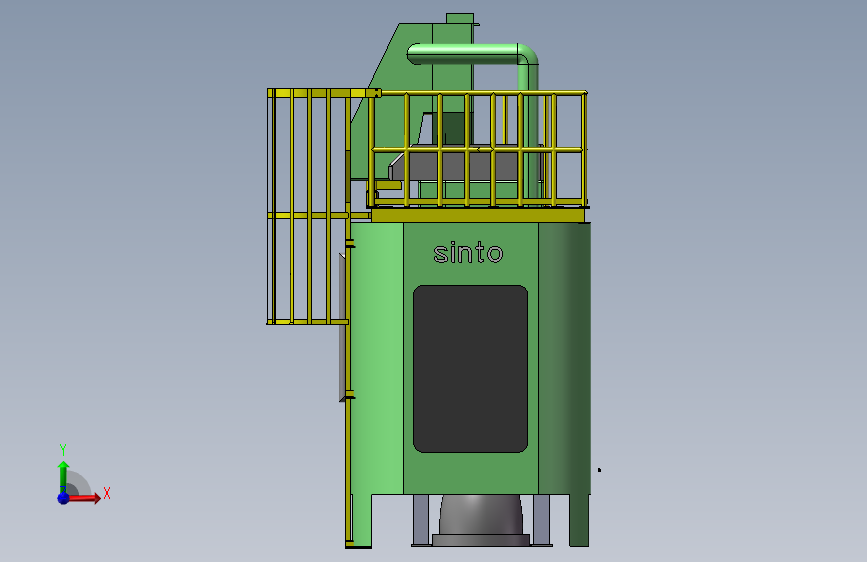Screen dimensions: 867x562
Task: Select the dark green right side panel
Action: pos(565,358)
